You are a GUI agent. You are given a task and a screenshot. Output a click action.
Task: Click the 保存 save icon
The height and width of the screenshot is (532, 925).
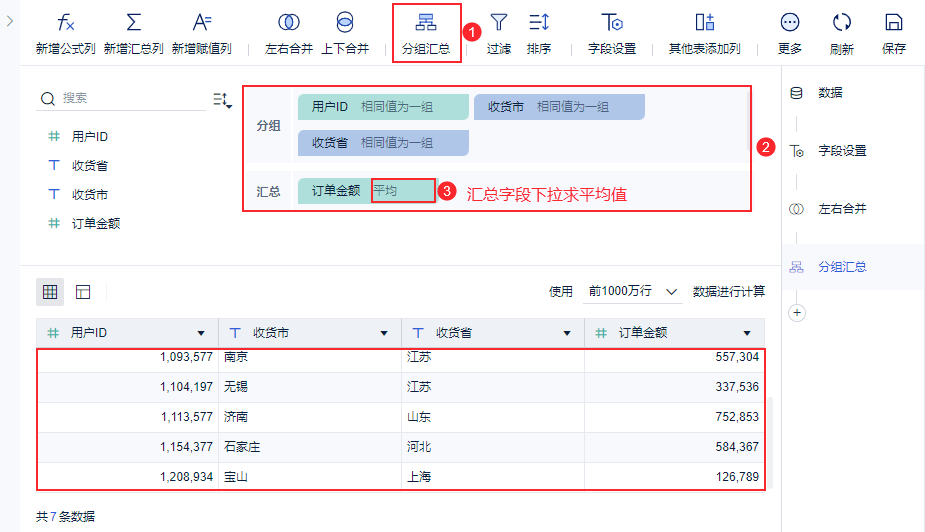point(894,23)
